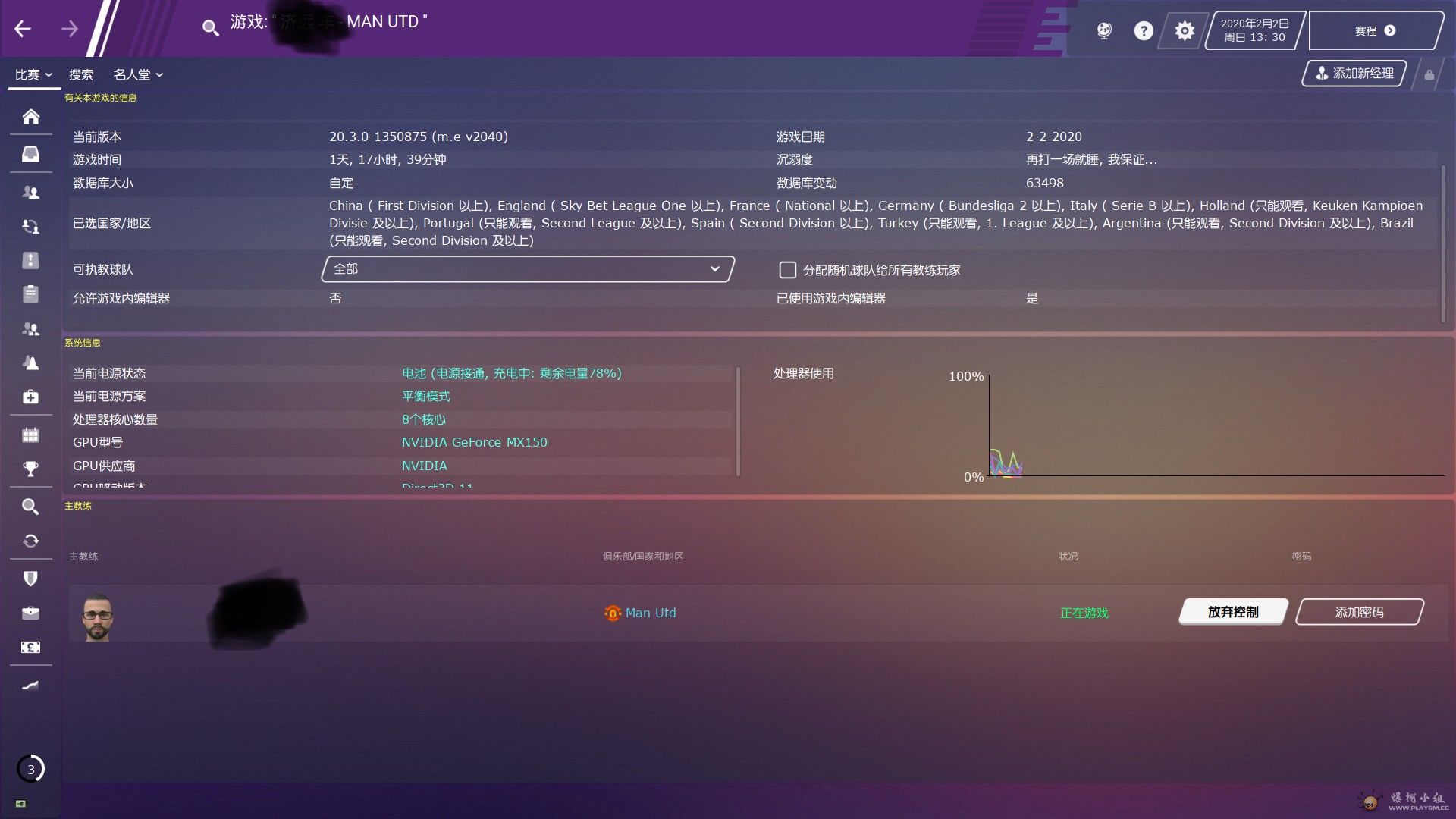Viewport: 1456px width, 819px height.
Task: Expand the 比赛 menu dropdown
Action: coord(33,74)
